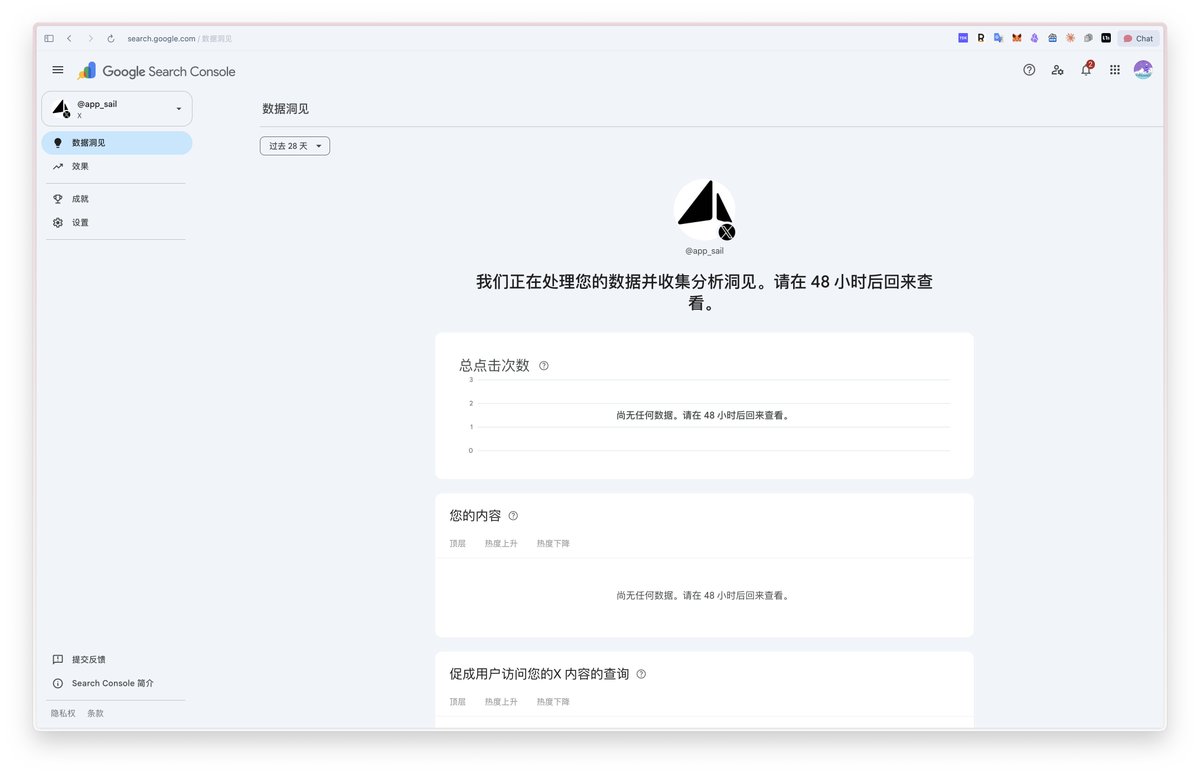Reload the page with the refresh icon
Image resolution: width=1200 pixels, height=775 pixels.
click(x=111, y=38)
